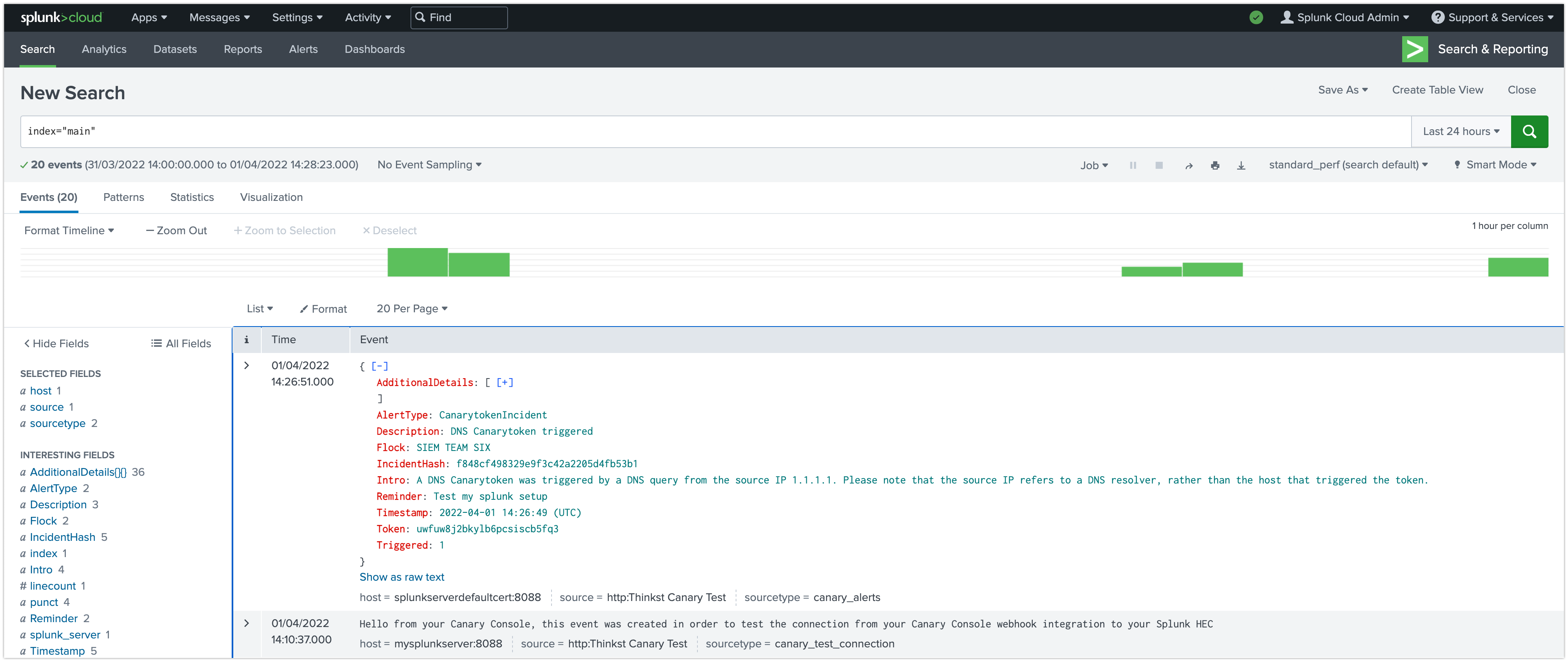
Task: Expand AdditionalDetails array with [+] toggle
Action: pyautogui.click(x=505, y=383)
